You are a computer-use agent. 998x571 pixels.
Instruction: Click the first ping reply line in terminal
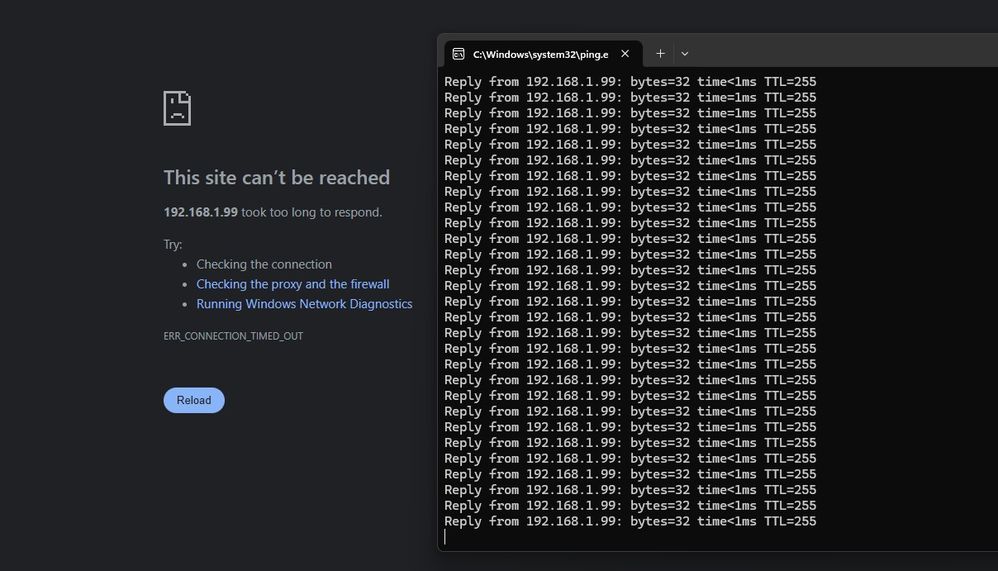point(630,82)
